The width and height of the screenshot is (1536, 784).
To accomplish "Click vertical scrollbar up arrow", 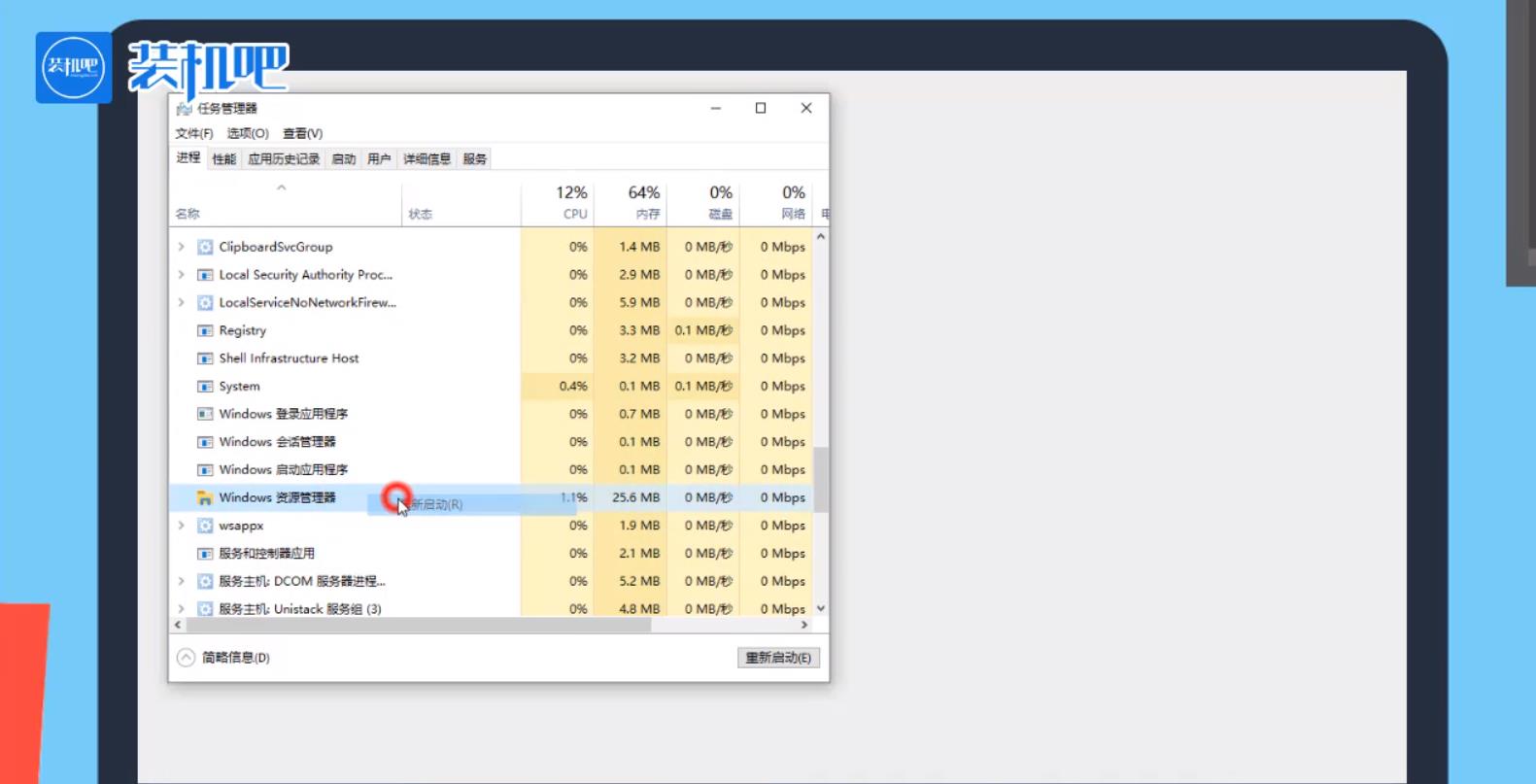I will pyautogui.click(x=821, y=236).
